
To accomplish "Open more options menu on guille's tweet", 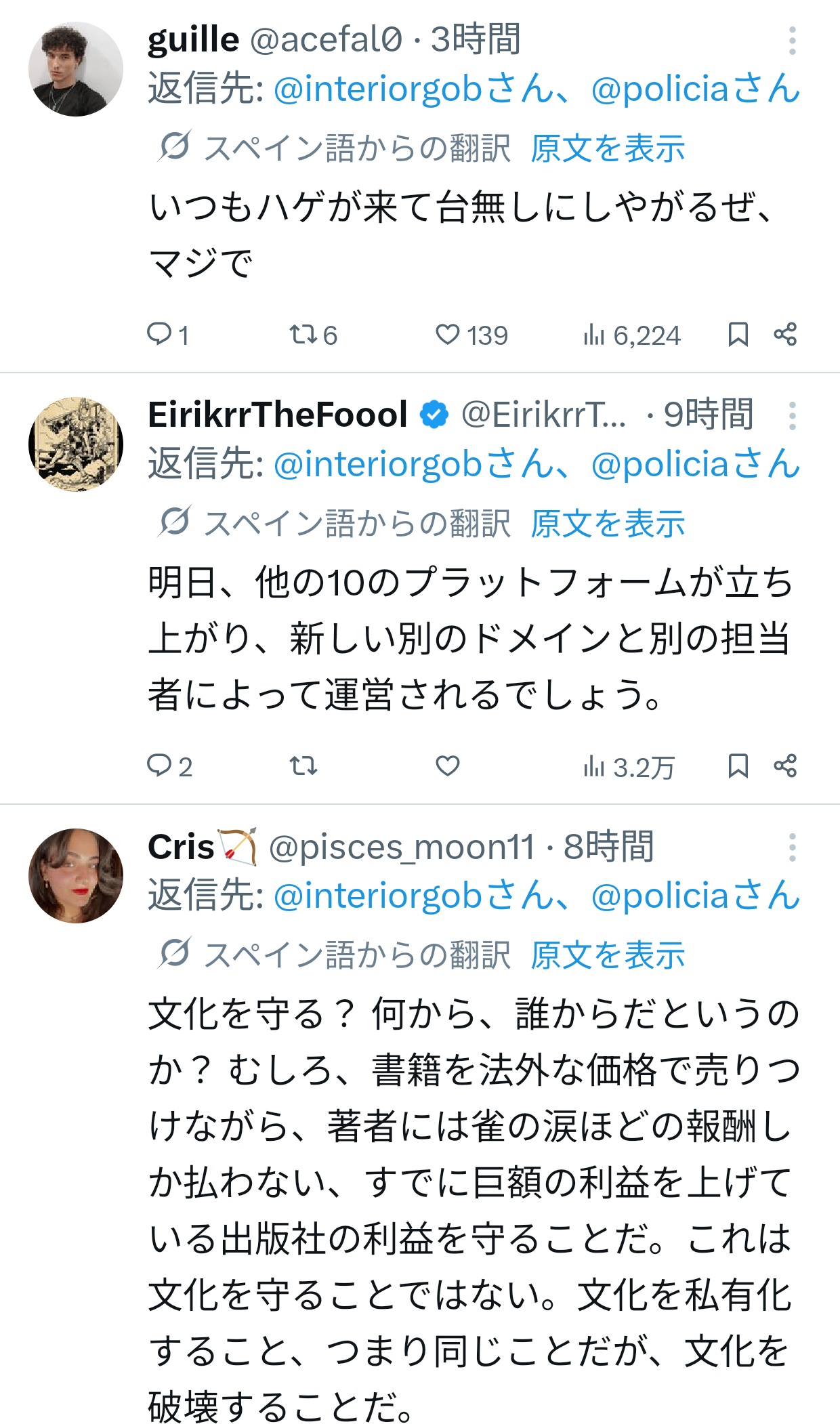I will coord(792,41).
